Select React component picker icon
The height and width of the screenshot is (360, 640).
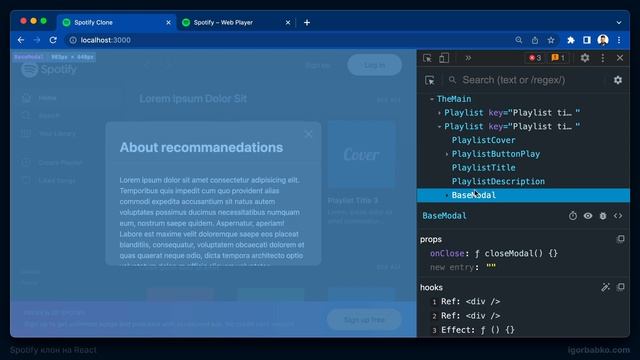pos(429,80)
